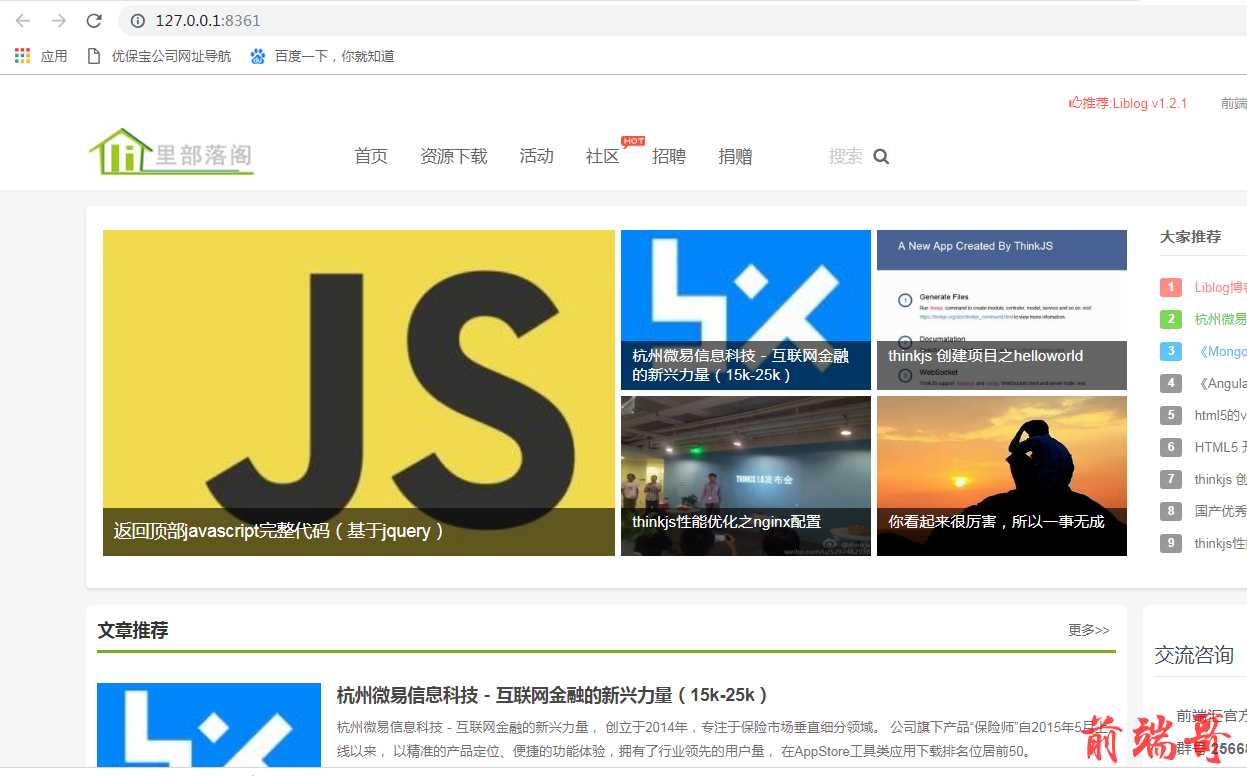Screen dimensions: 1247x776
Task: Open the 杭州微易信息科技 featured tile in the slider
Action: pyautogui.click(x=746, y=310)
